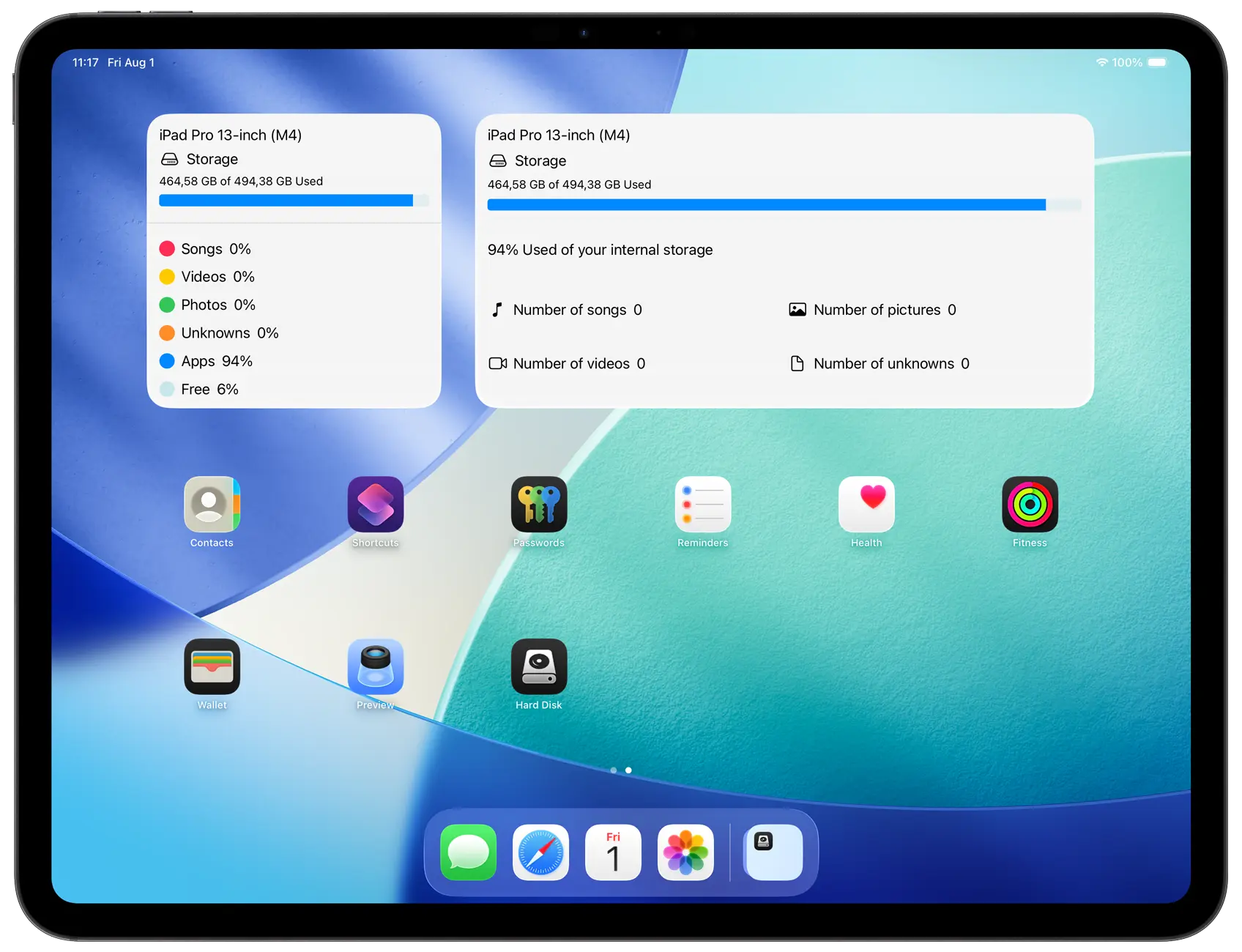
Task: Go to the first page dot
Action: pyautogui.click(x=613, y=770)
